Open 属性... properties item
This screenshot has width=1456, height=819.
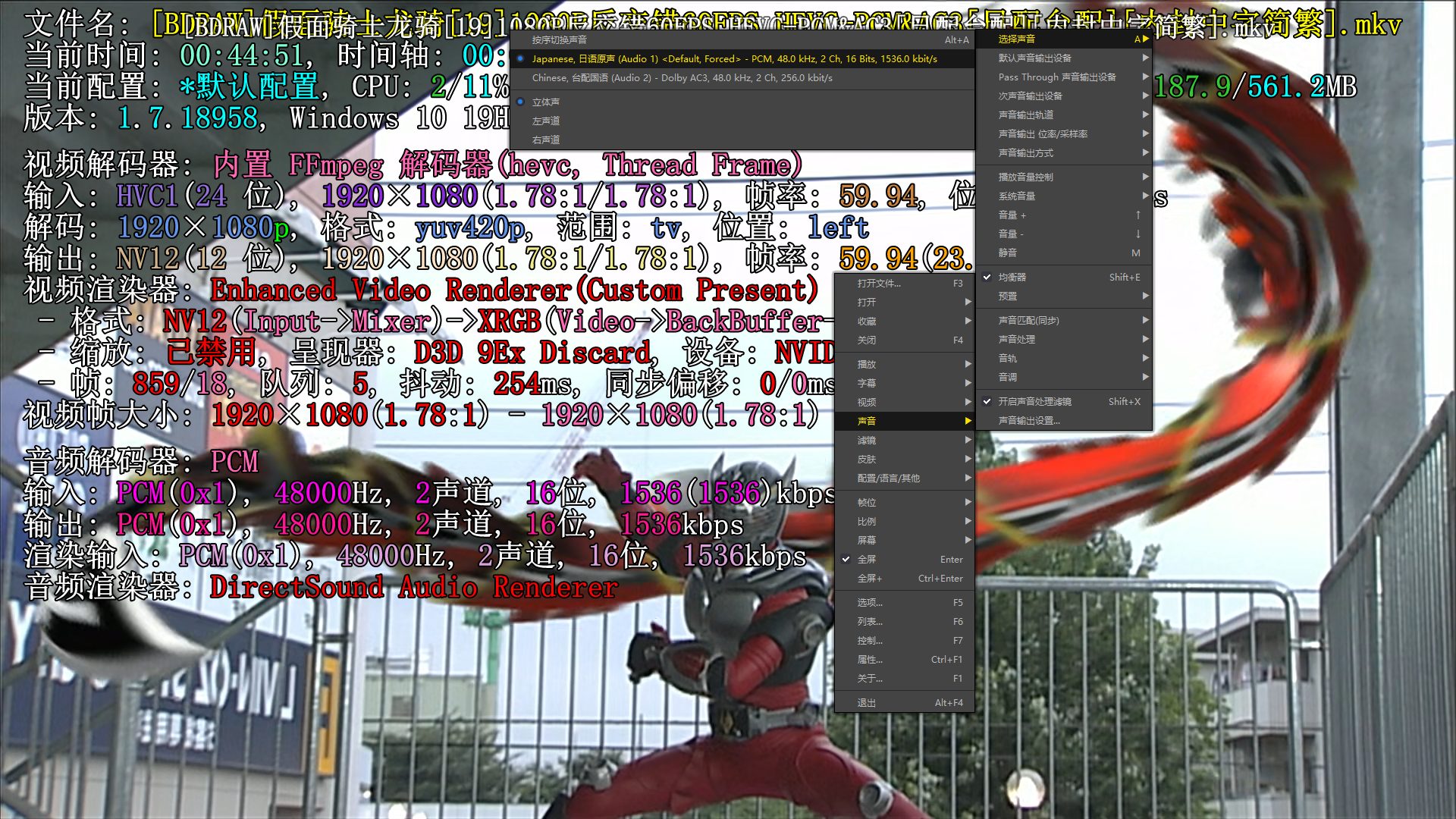coord(904,659)
